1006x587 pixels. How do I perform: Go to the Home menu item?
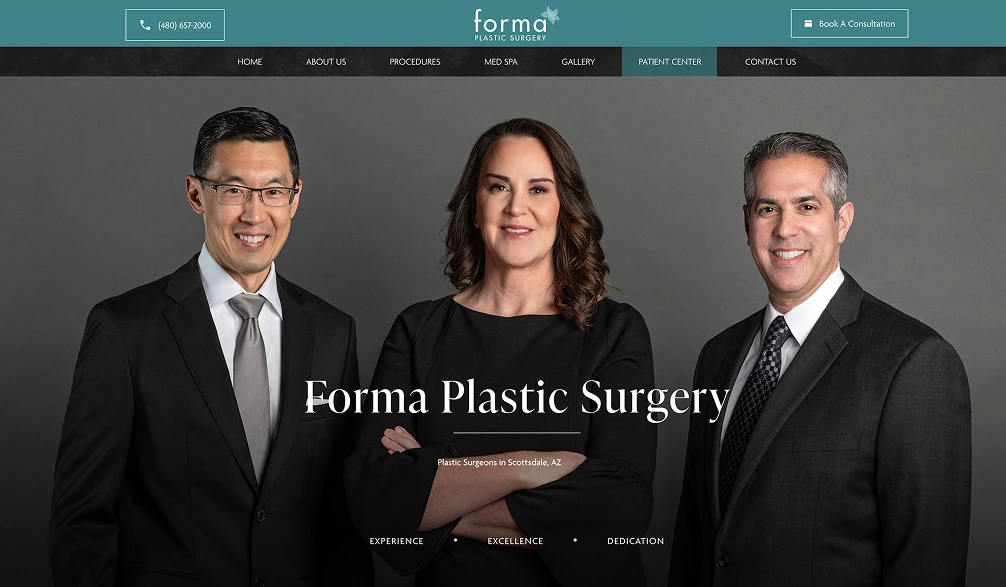coord(250,62)
